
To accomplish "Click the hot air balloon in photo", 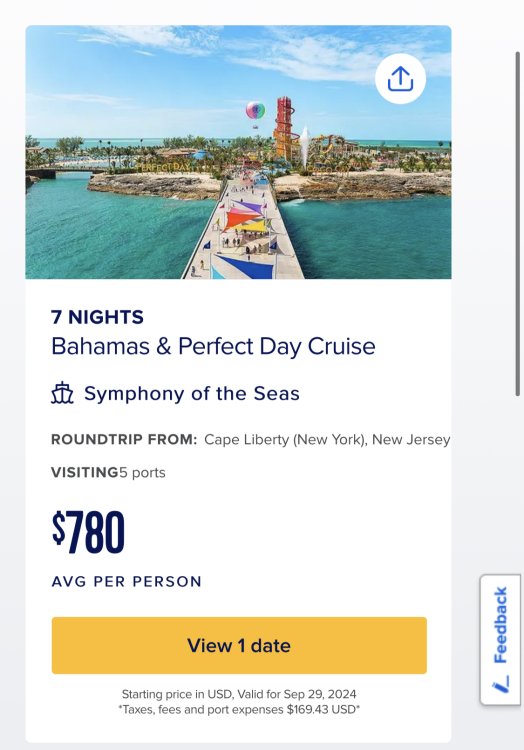I will (x=255, y=111).
